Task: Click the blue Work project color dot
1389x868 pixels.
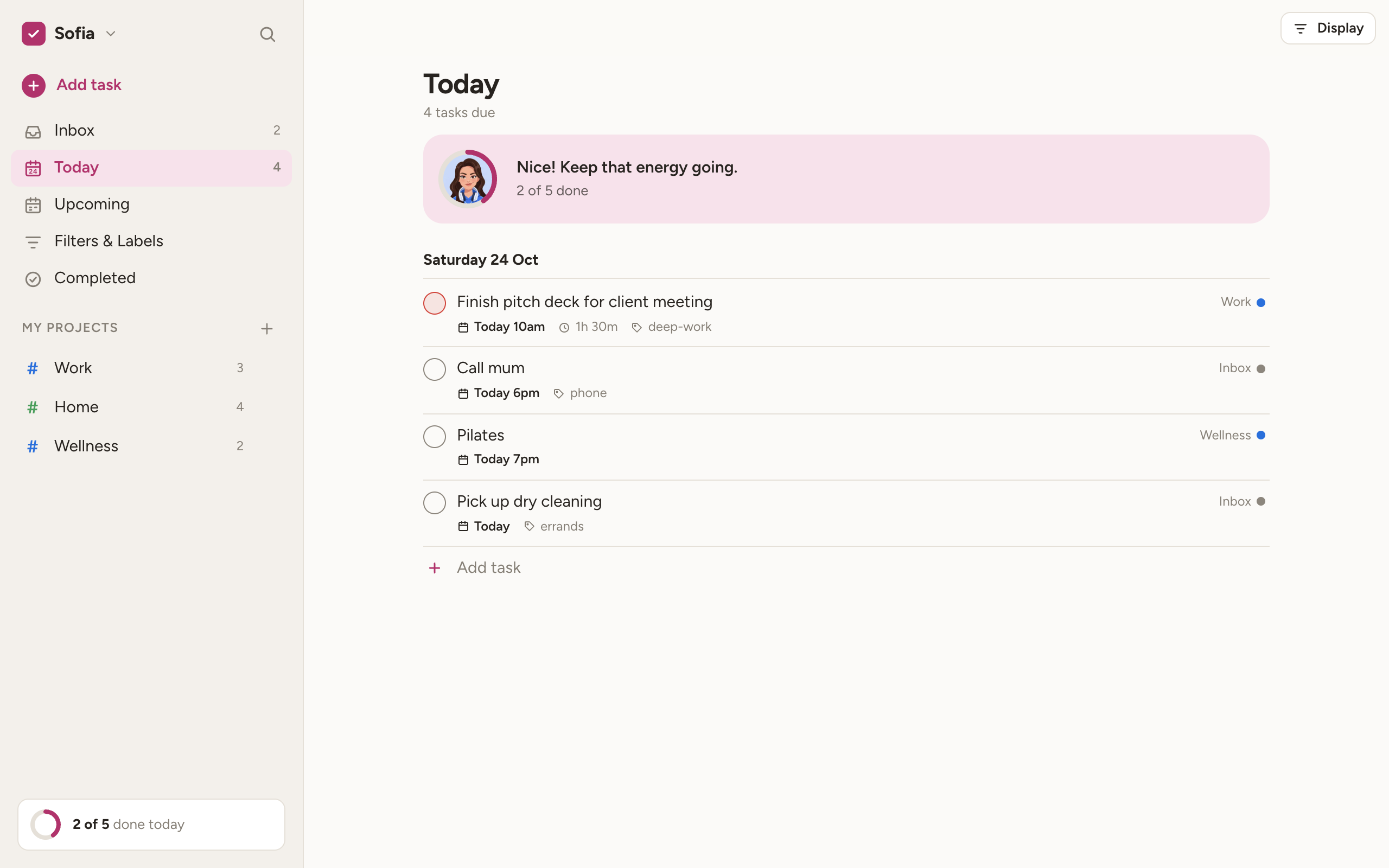Action: (x=1260, y=303)
